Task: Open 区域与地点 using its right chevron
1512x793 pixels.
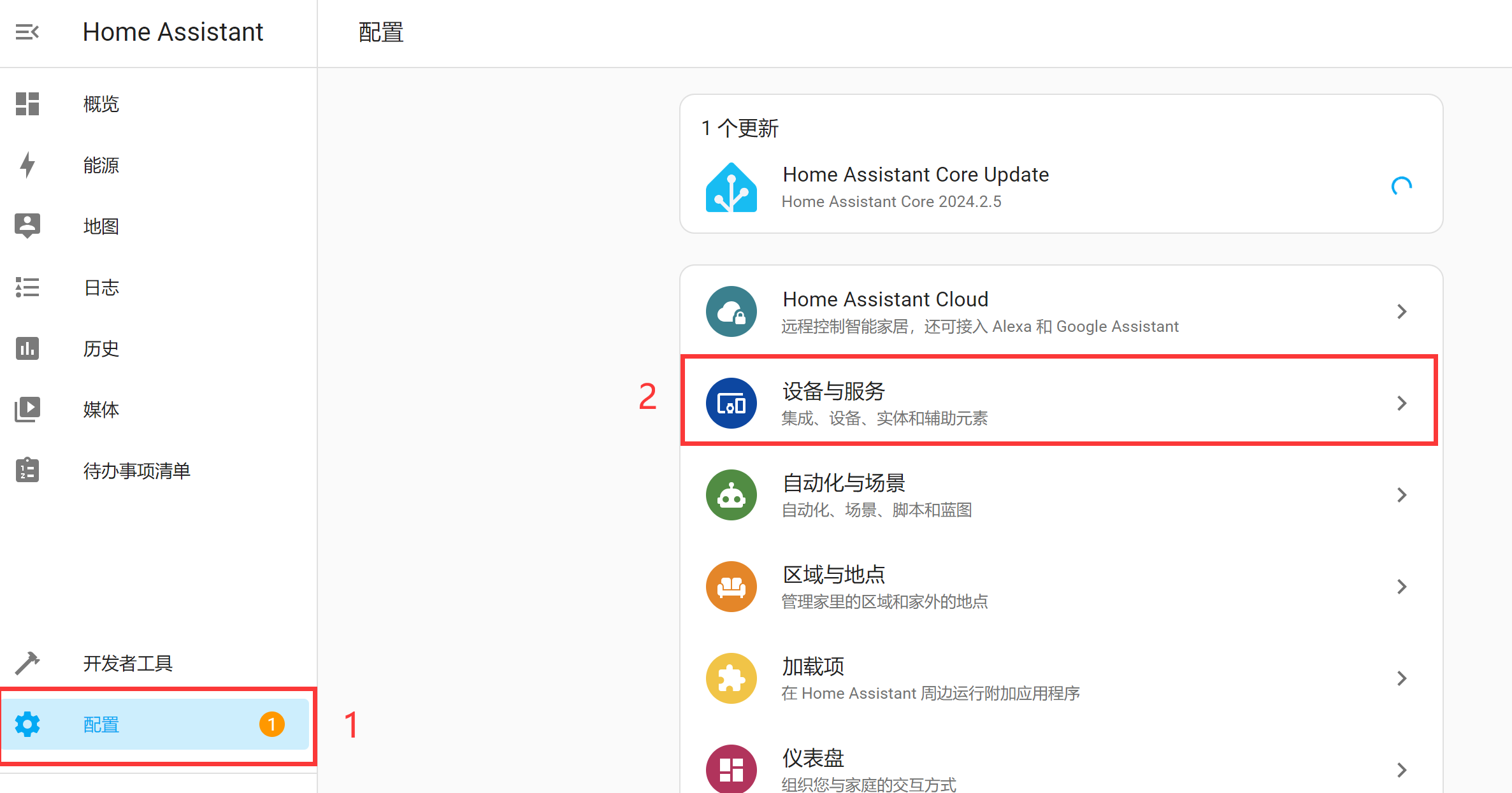Action: pyautogui.click(x=1402, y=587)
